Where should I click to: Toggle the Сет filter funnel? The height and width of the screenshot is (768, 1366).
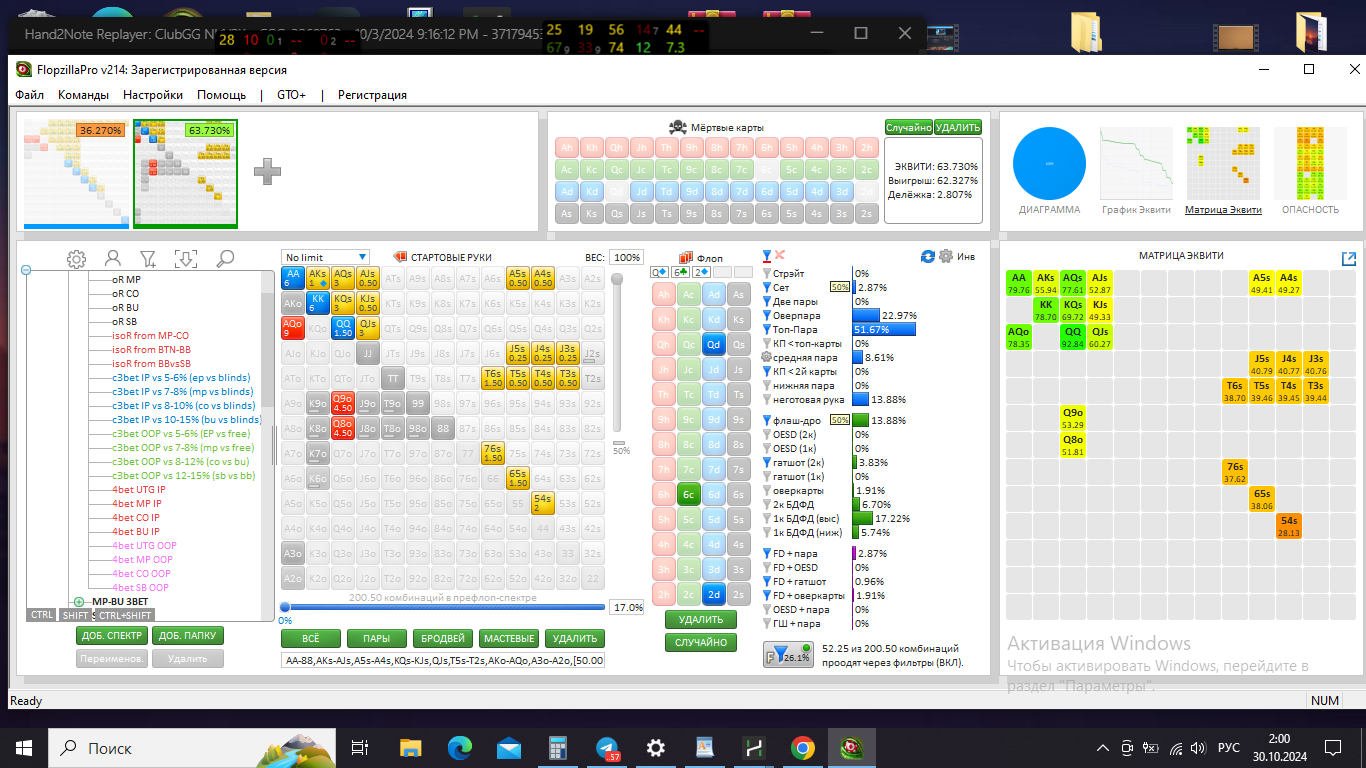[x=767, y=287]
